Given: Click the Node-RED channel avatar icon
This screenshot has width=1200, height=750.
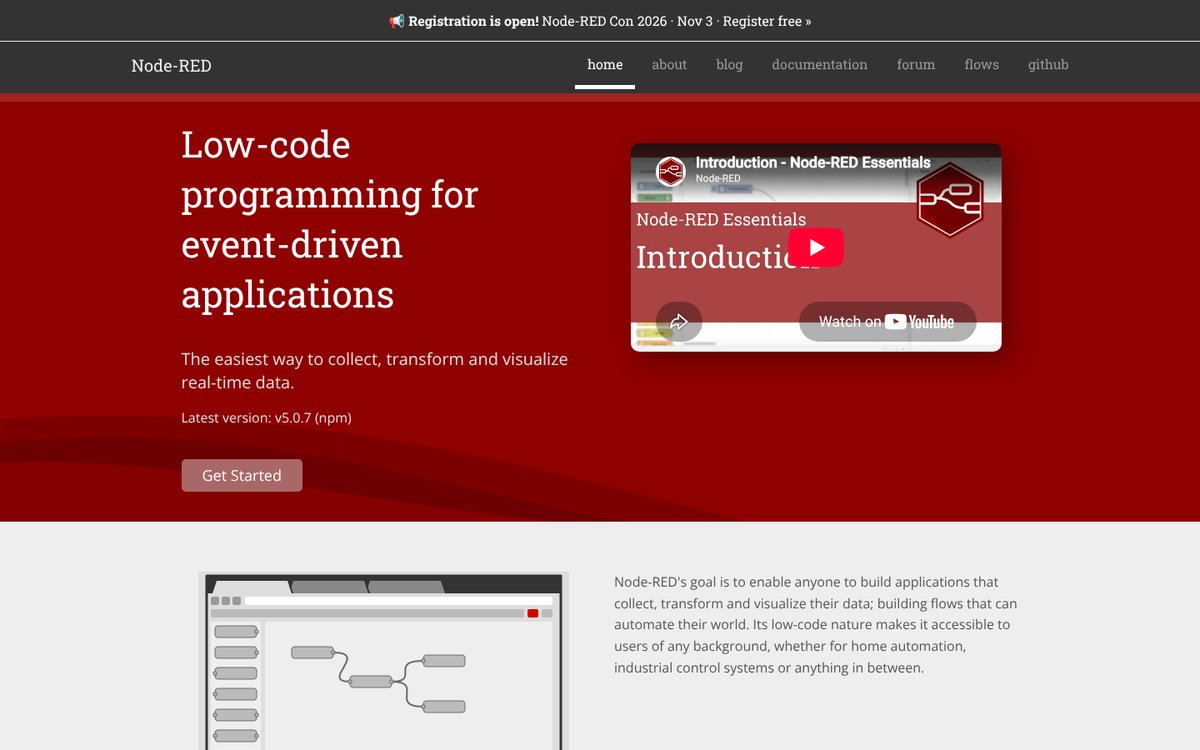Looking at the screenshot, I should coord(671,171).
